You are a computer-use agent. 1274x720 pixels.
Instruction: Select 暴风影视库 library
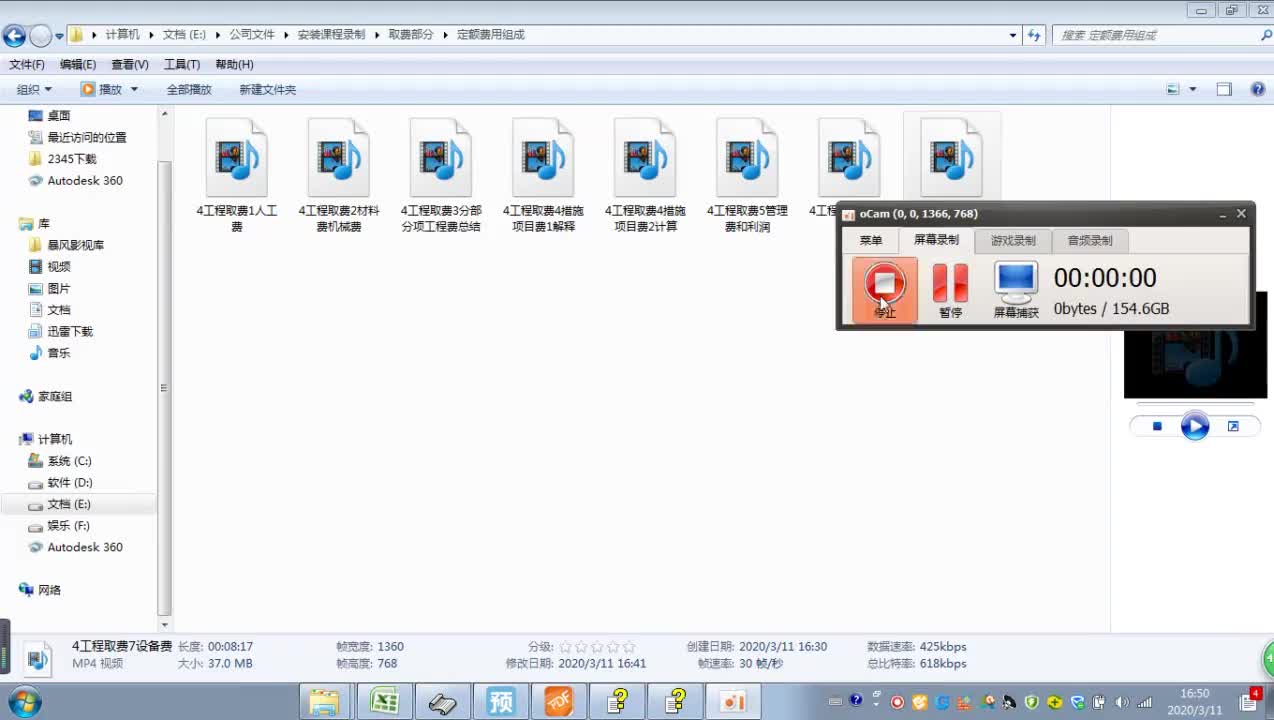76,245
